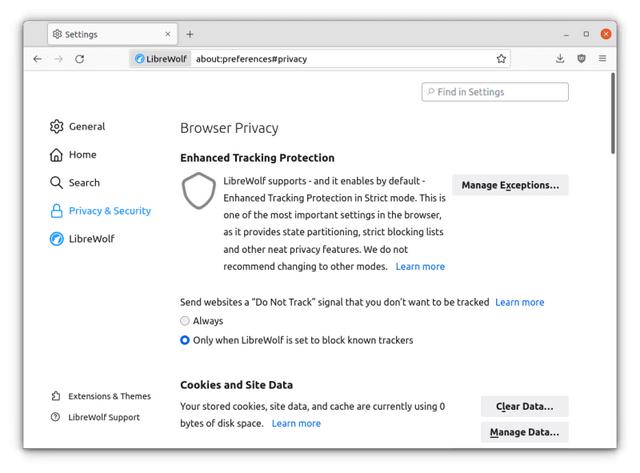The image size is (640, 473).
Task: Select Only when LibreWolf blocks known trackers
Action: point(185,340)
